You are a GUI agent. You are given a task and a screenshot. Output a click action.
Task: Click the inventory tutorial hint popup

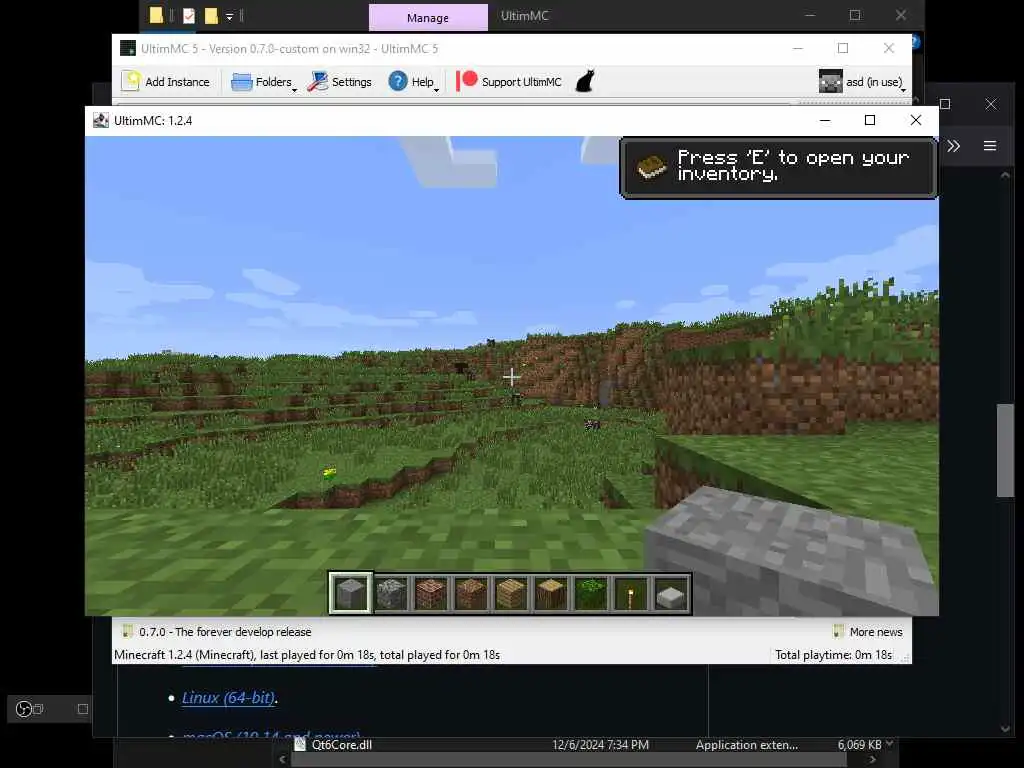(778, 168)
